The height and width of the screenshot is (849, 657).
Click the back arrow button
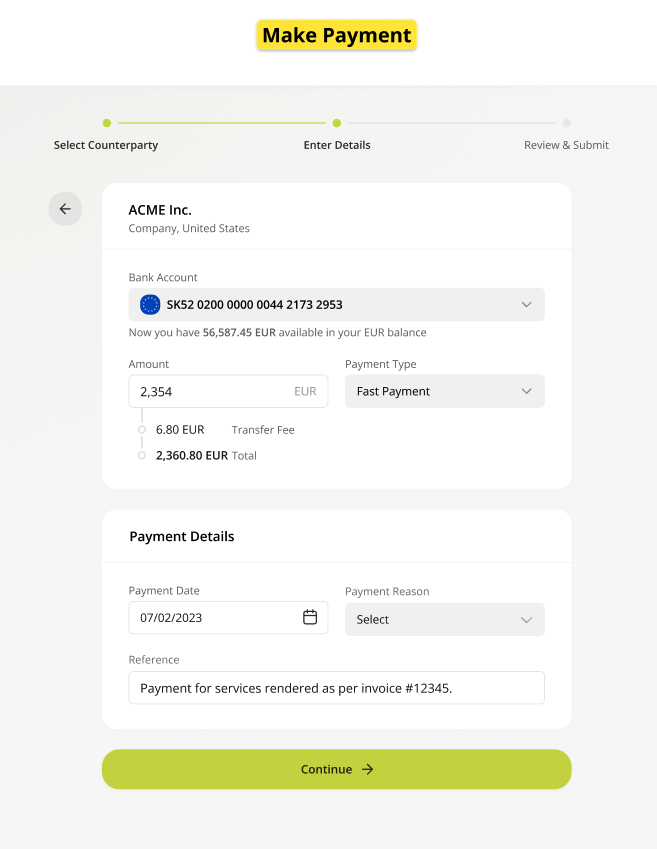point(65,208)
